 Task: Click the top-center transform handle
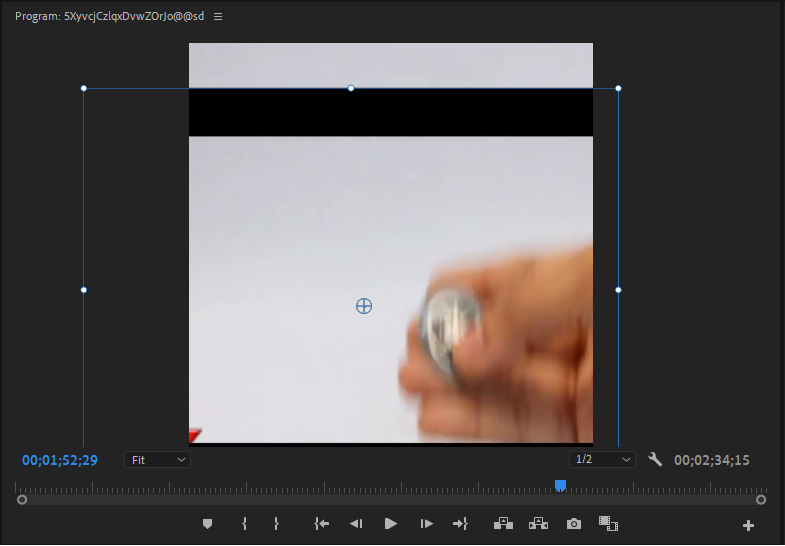(x=351, y=89)
